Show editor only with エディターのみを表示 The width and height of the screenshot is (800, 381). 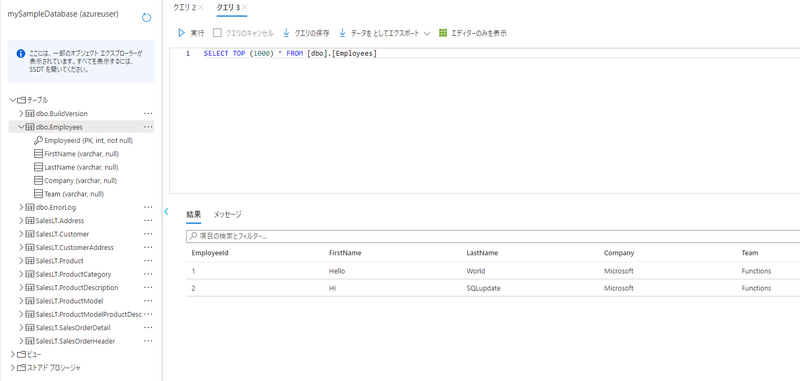[x=472, y=33]
